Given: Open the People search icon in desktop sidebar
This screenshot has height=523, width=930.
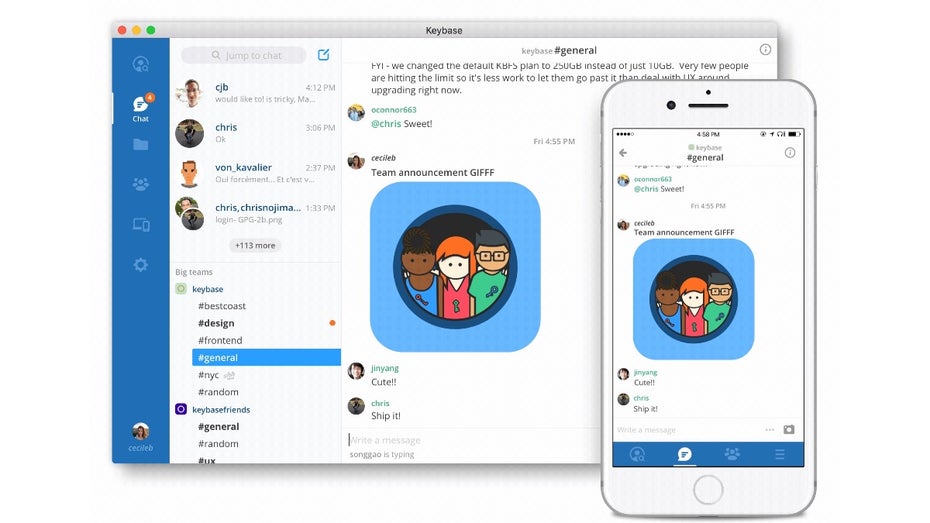Looking at the screenshot, I should pos(141,65).
